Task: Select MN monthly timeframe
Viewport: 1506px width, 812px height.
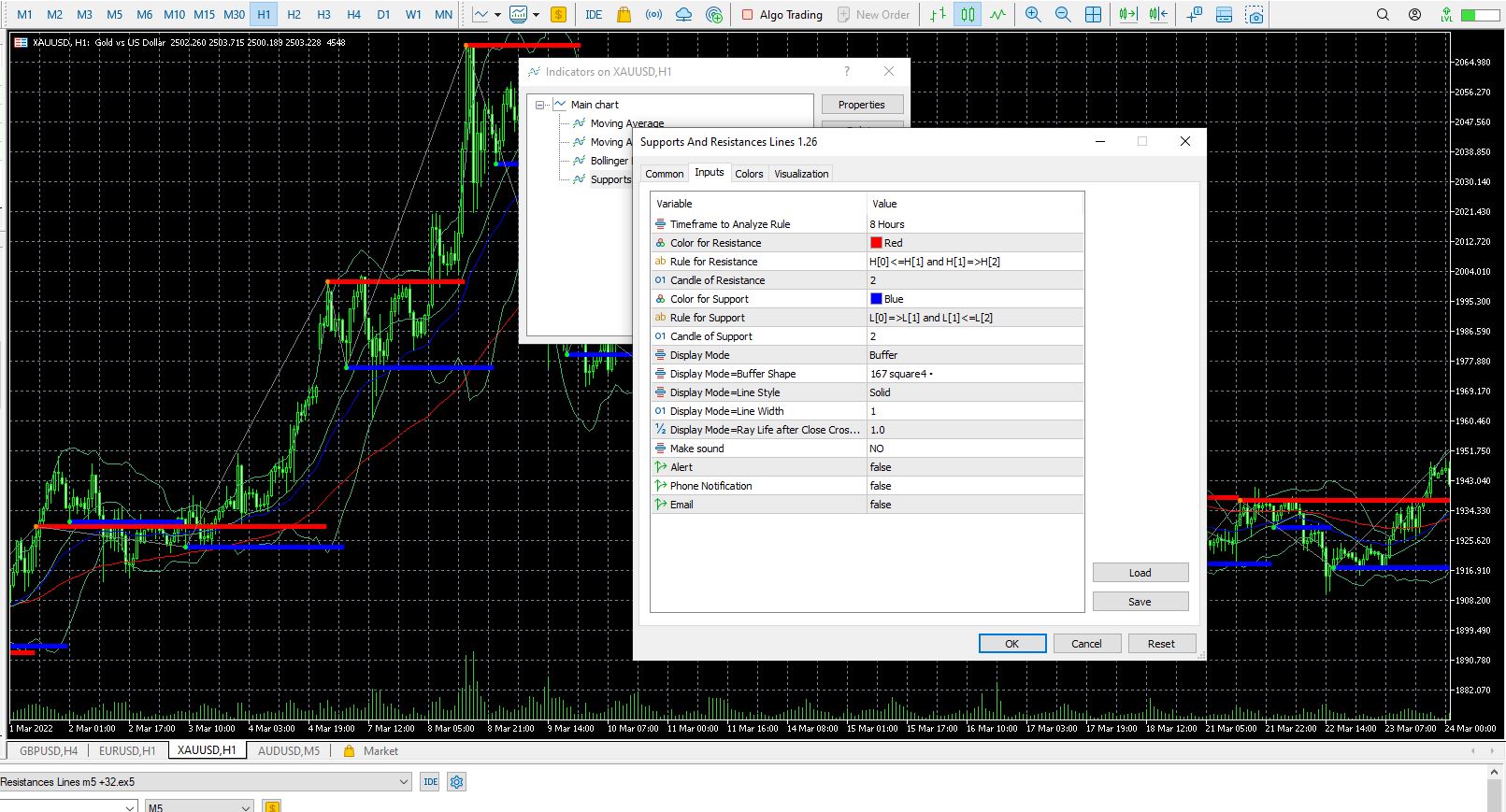Action: (x=444, y=14)
